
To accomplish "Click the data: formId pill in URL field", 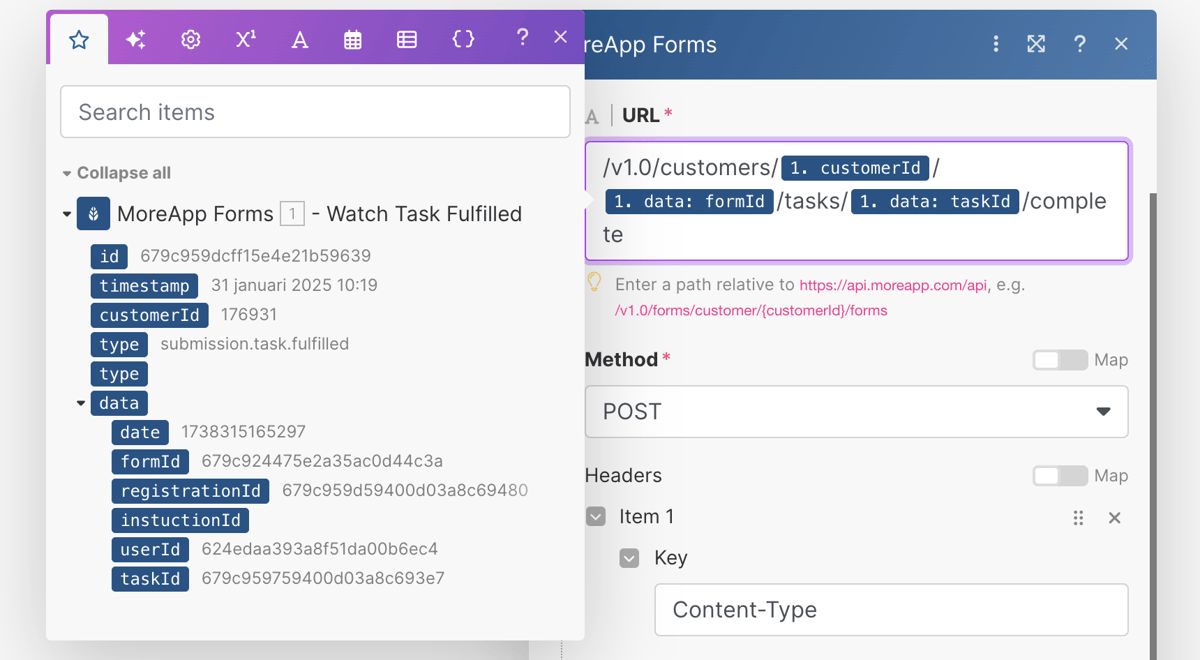I will coord(689,201).
